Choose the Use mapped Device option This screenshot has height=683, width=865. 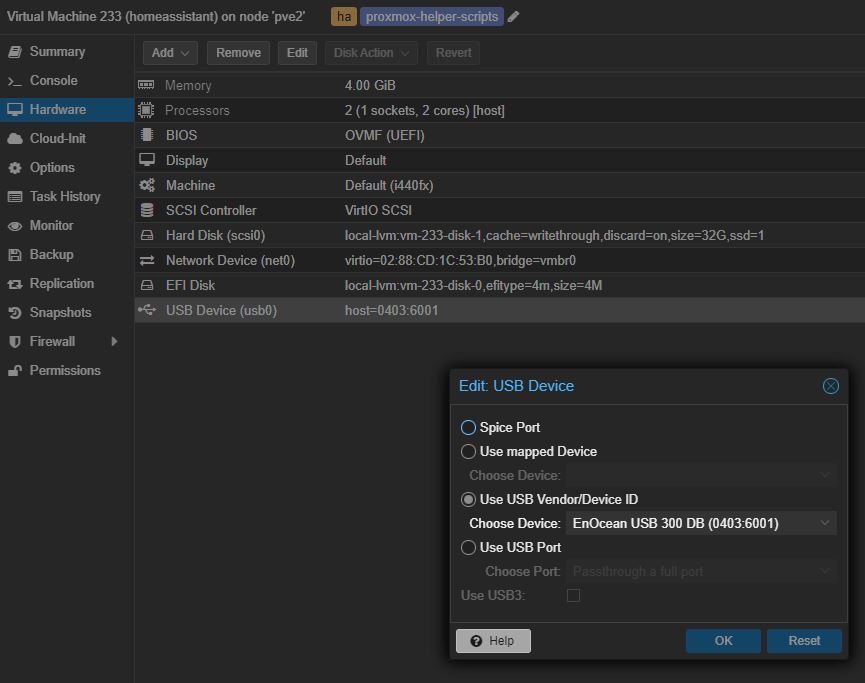tap(468, 452)
